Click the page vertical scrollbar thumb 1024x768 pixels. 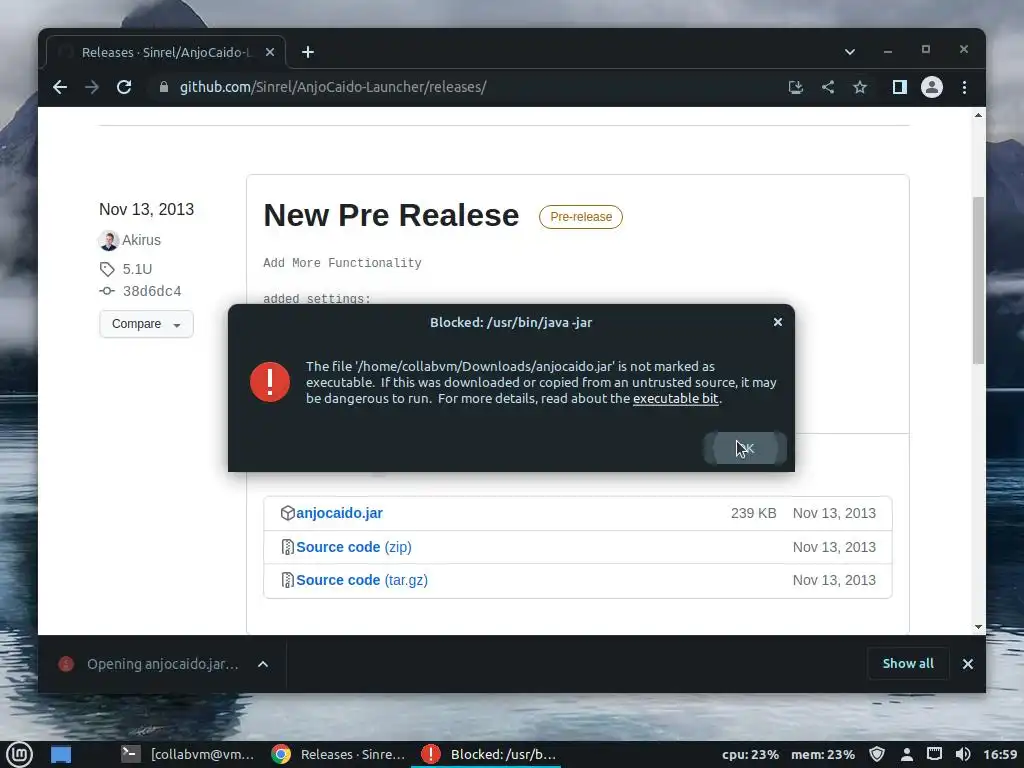(978, 280)
